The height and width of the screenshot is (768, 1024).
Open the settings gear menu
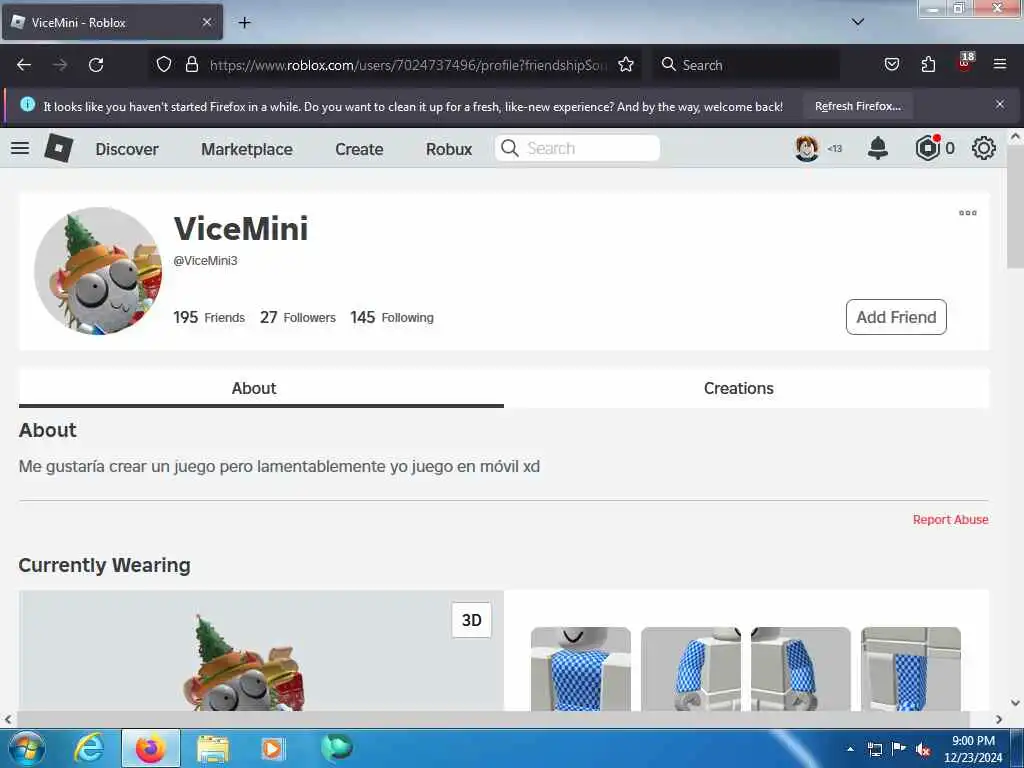[984, 148]
